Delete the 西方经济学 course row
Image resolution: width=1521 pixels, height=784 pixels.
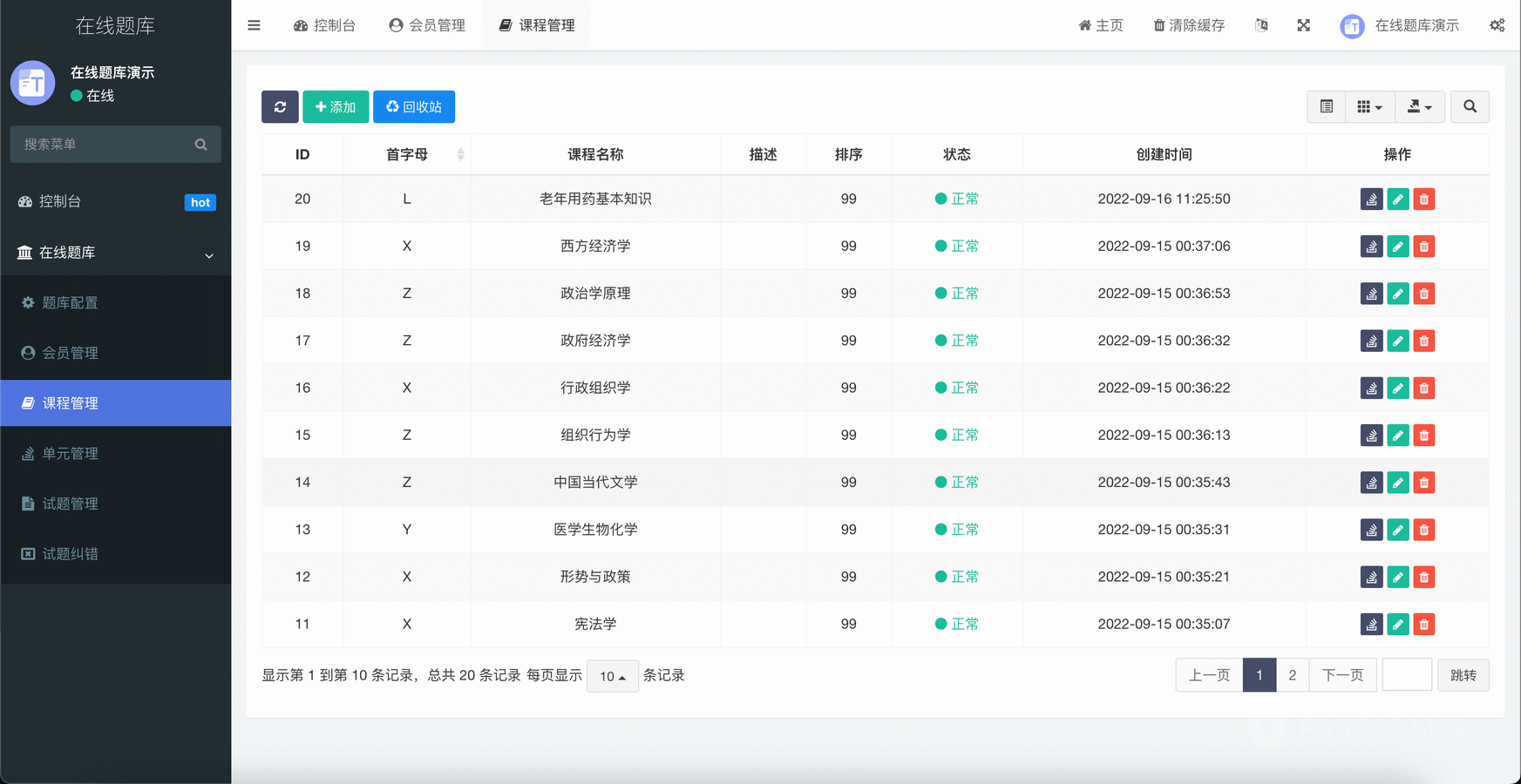point(1423,247)
